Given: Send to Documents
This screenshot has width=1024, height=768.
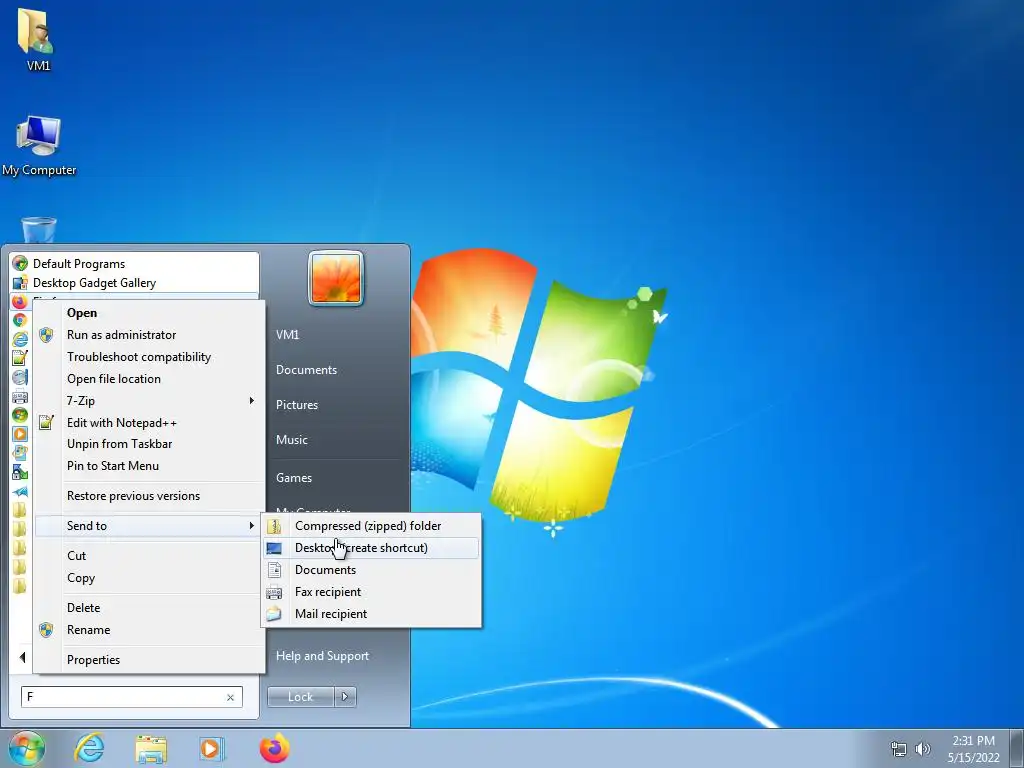Looking at the screenshot, I should pos(371,570).
